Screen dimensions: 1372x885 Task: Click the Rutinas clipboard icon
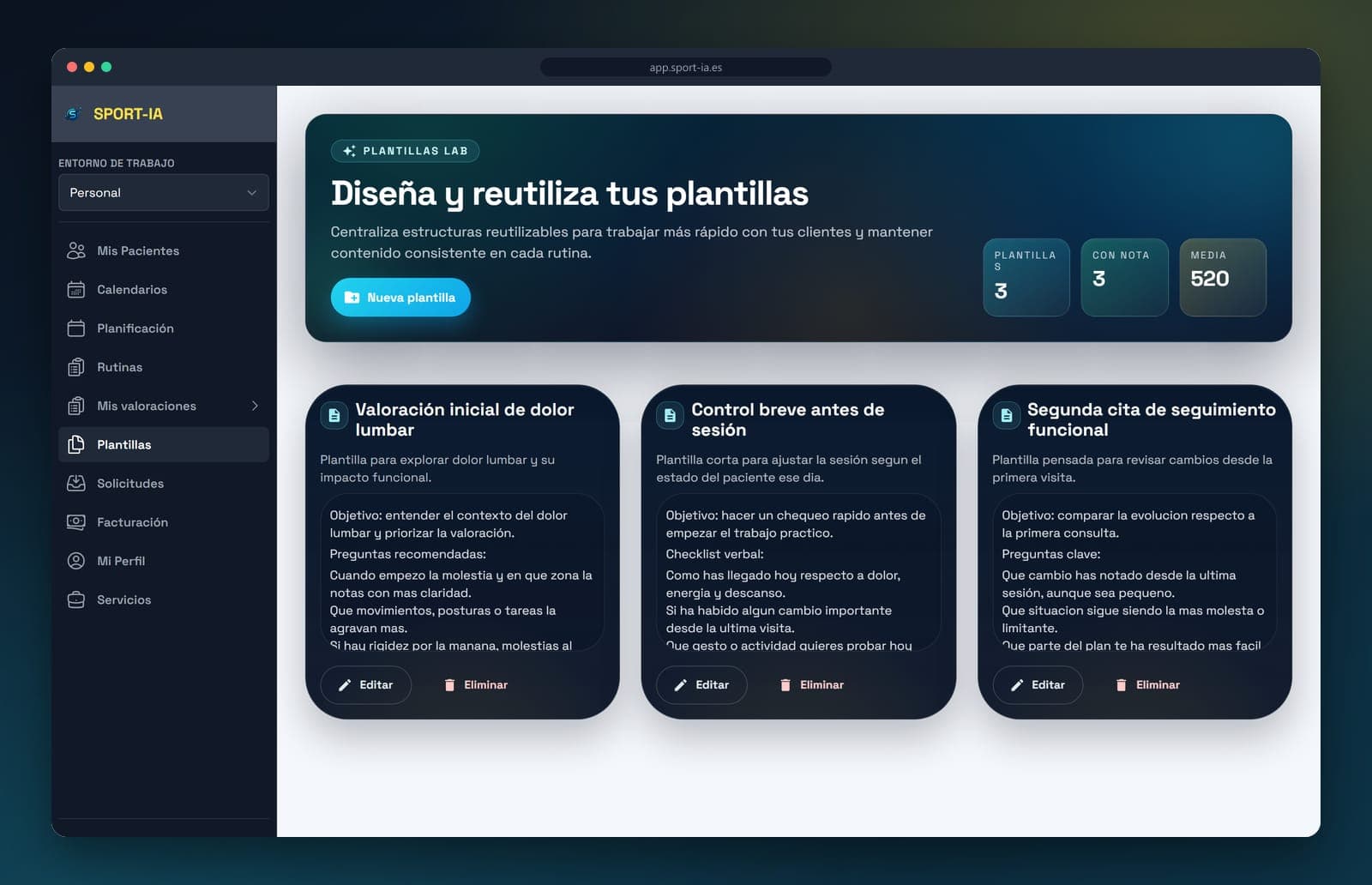pyautogui.click(x=76, y=367)
